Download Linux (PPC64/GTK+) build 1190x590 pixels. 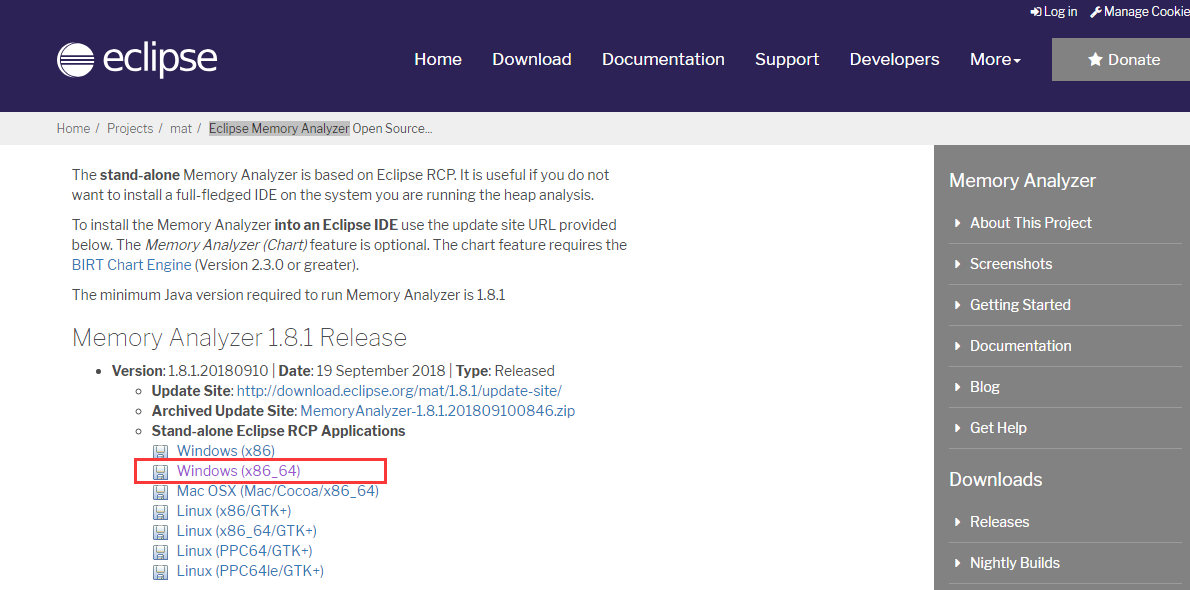[x=244, y=551]
